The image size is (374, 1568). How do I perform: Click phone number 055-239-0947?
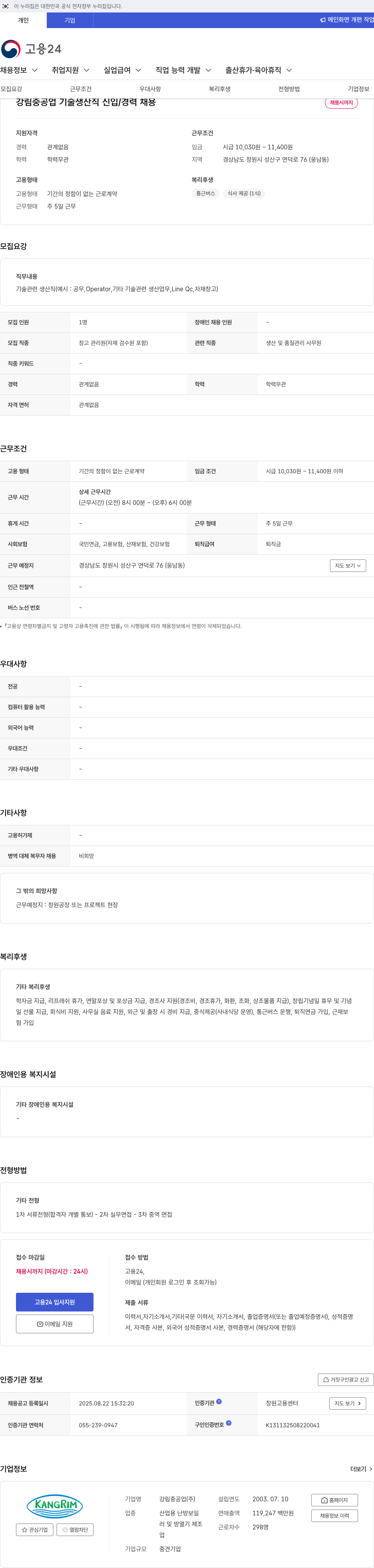(98, 1425)
